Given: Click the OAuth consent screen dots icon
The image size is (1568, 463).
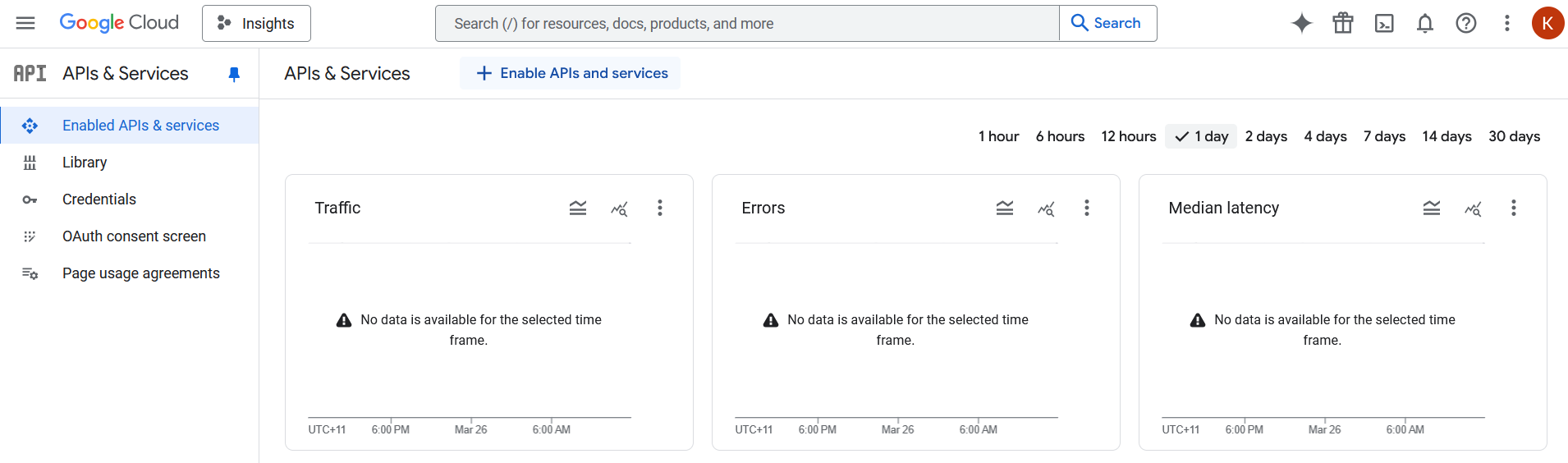Looking at the screenshot, I should click(30, 236).
